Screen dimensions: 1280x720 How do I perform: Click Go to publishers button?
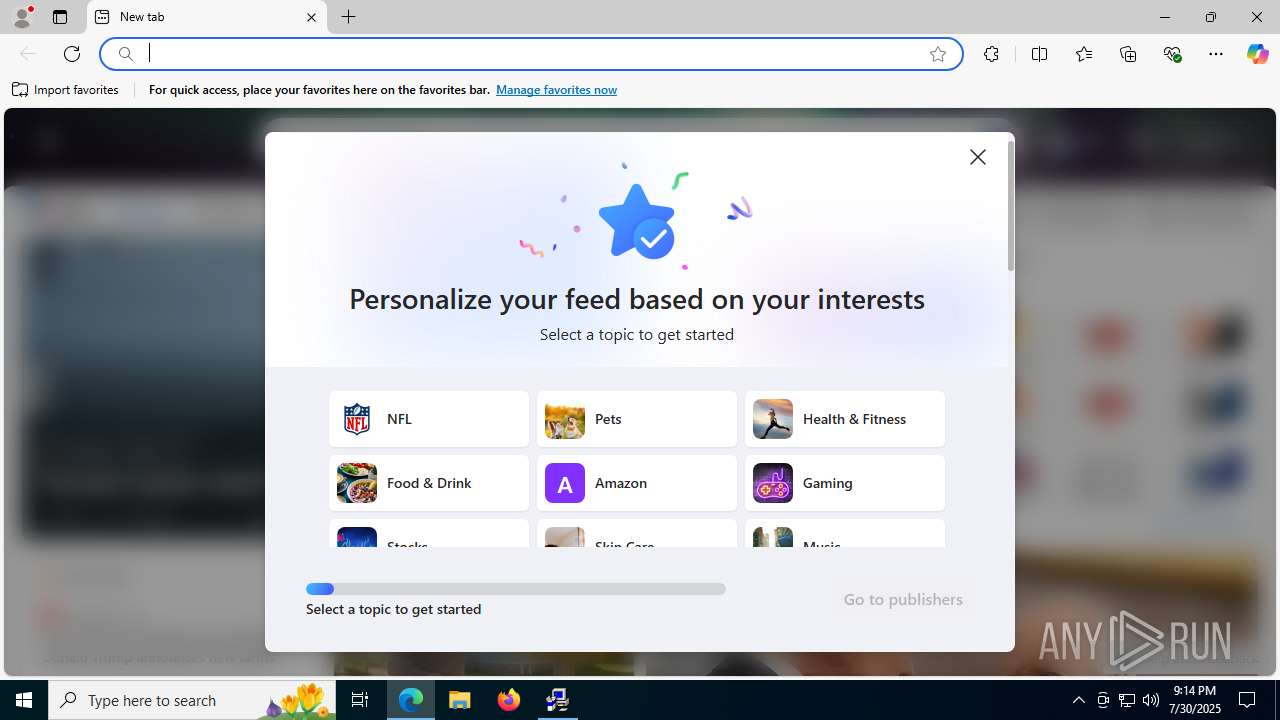903,599
